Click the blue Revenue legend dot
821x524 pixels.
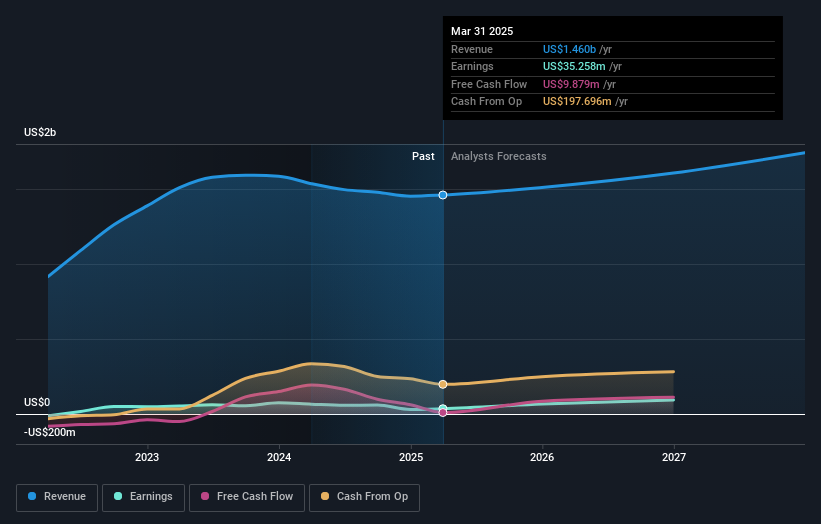(32, 496)
